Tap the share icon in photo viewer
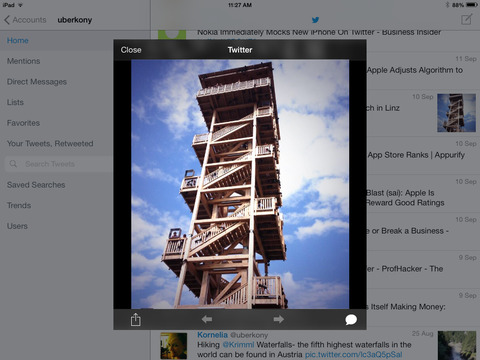480x360 pixels. click(x=135, y=319)
